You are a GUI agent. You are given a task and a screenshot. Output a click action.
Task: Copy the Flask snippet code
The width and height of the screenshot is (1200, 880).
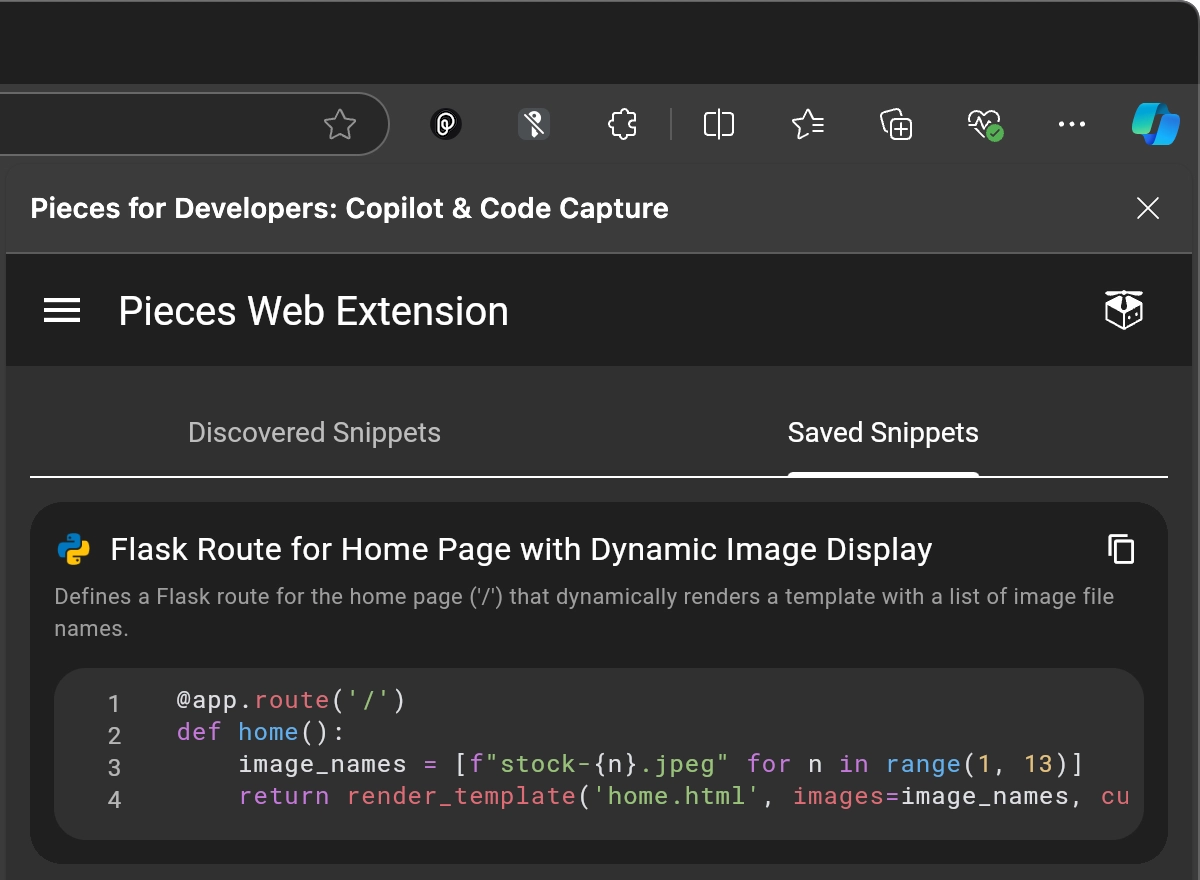click(1122, 549)
